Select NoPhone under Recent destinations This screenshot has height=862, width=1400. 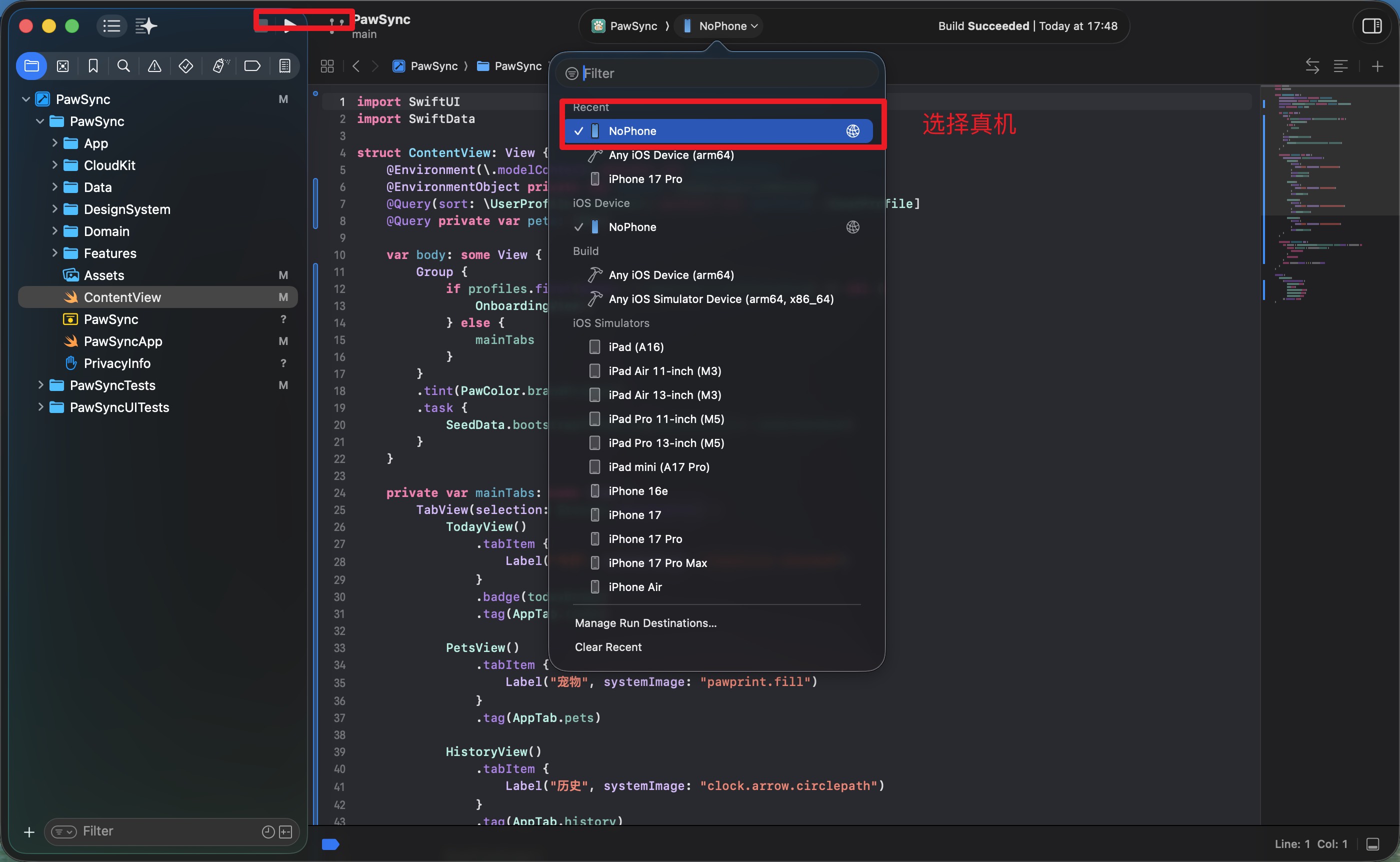(x=719, y=131)
